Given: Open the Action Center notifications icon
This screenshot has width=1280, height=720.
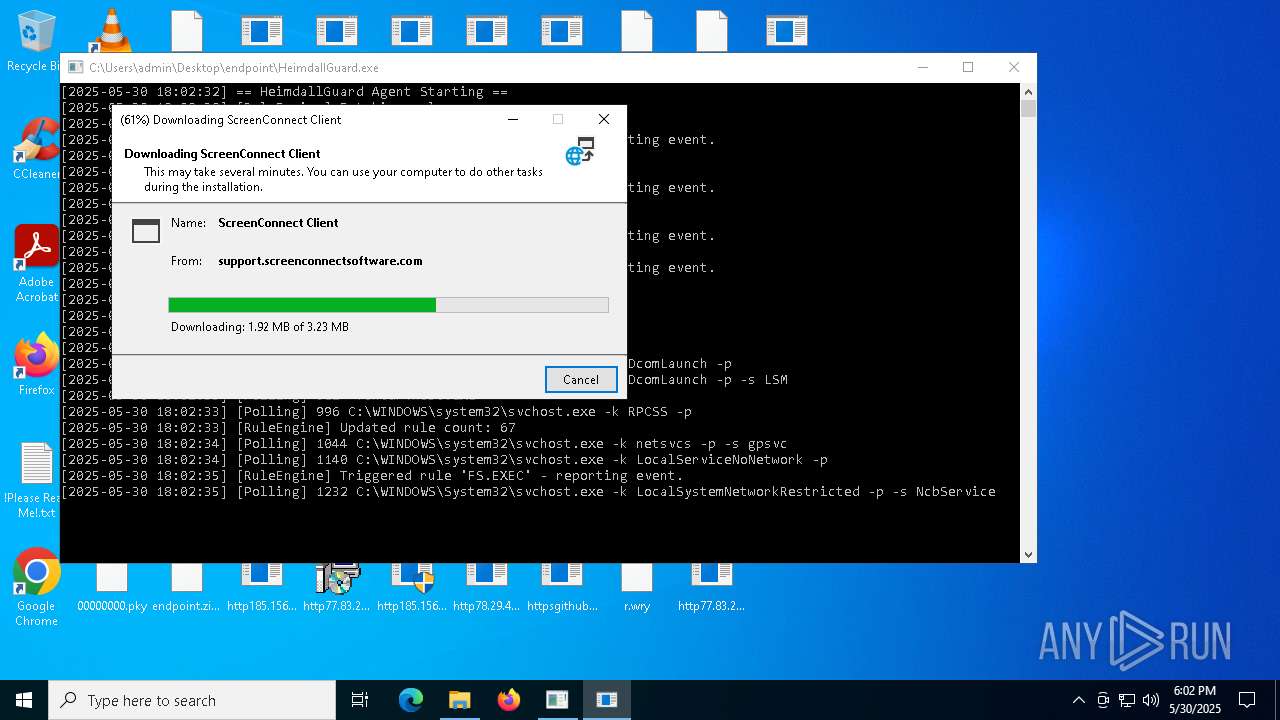Looking at the screenshot, I should point(1247,700).
